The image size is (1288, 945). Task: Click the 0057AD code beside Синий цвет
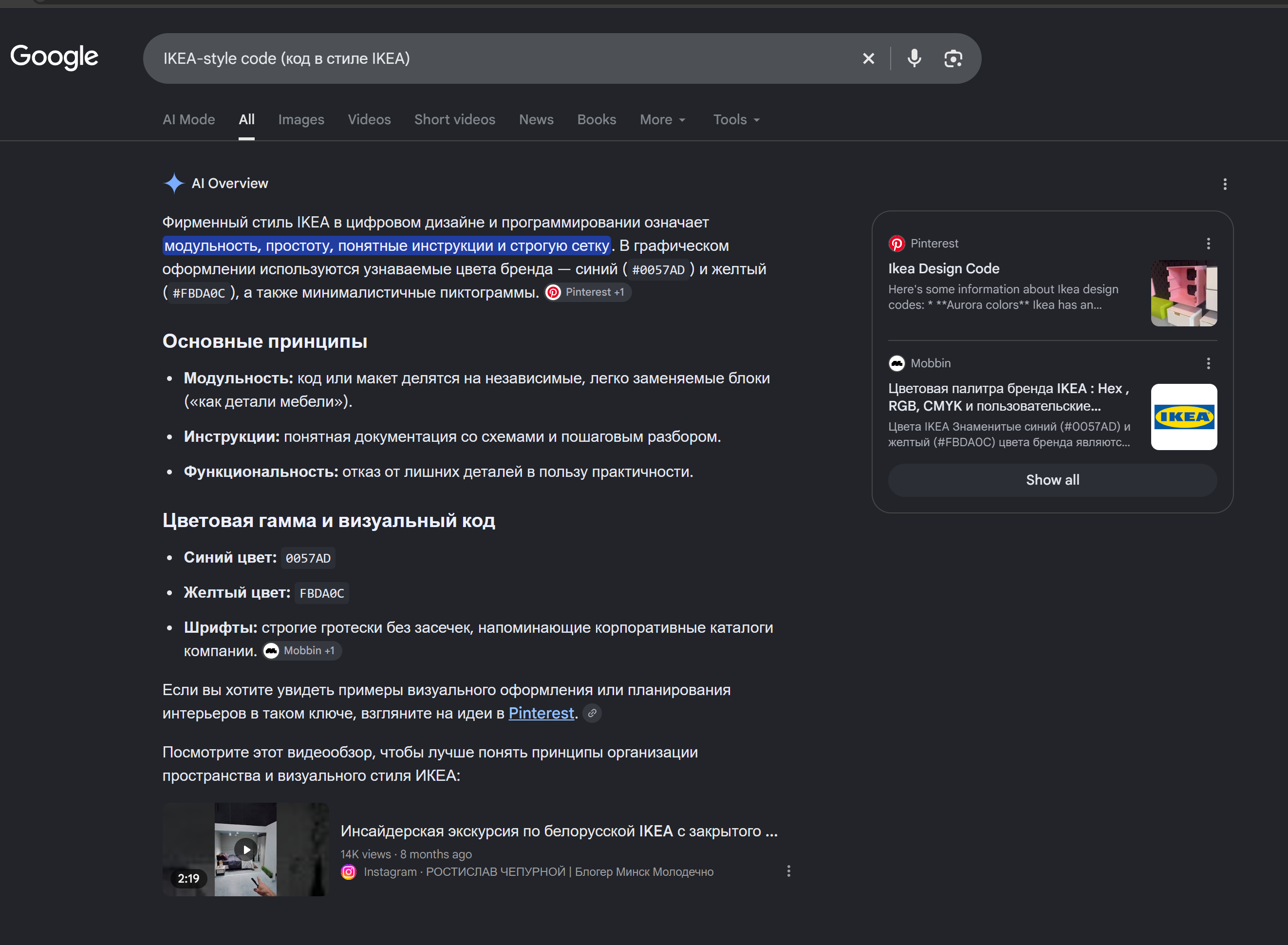[x=308, y=558]
